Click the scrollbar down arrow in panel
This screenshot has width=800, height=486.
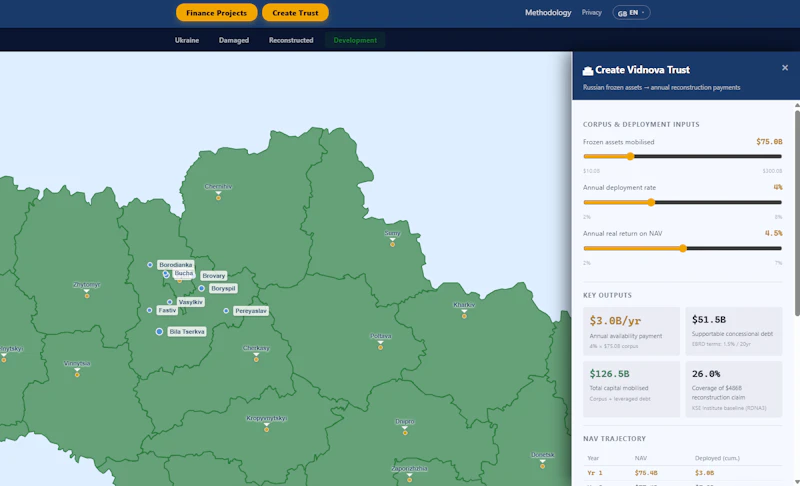click(x=797, y=482)
